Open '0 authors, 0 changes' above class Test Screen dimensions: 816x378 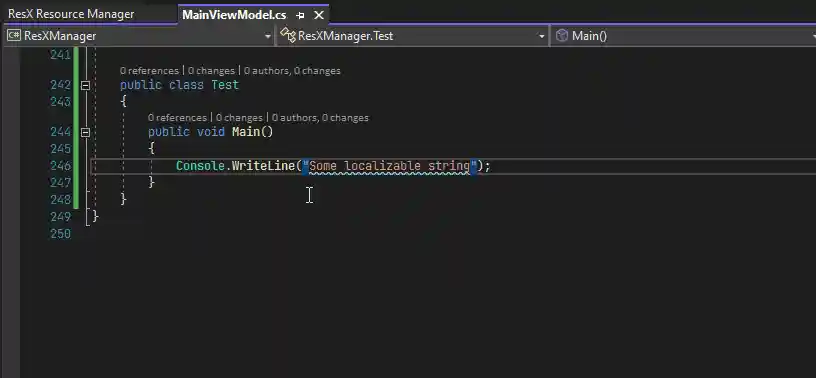coord(292,71)
